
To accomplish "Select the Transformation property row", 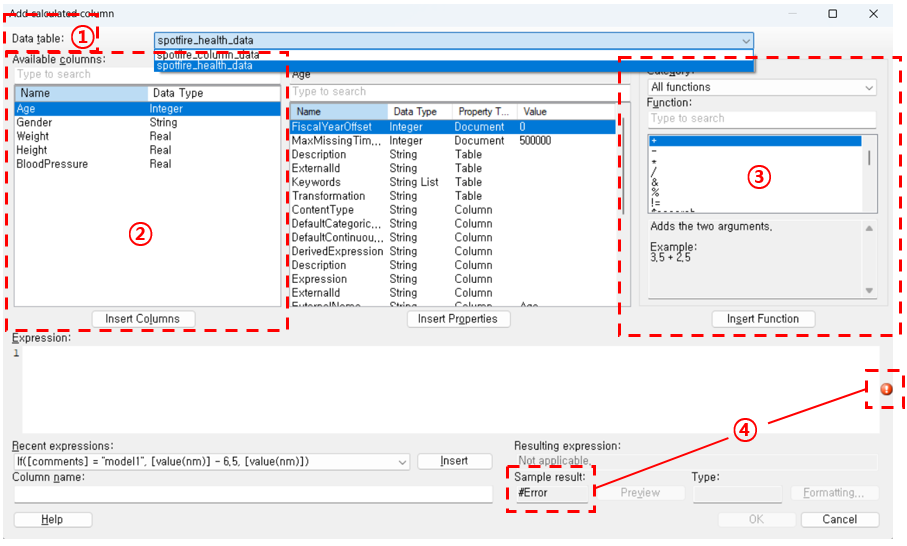I will click(x=453, y=196).
